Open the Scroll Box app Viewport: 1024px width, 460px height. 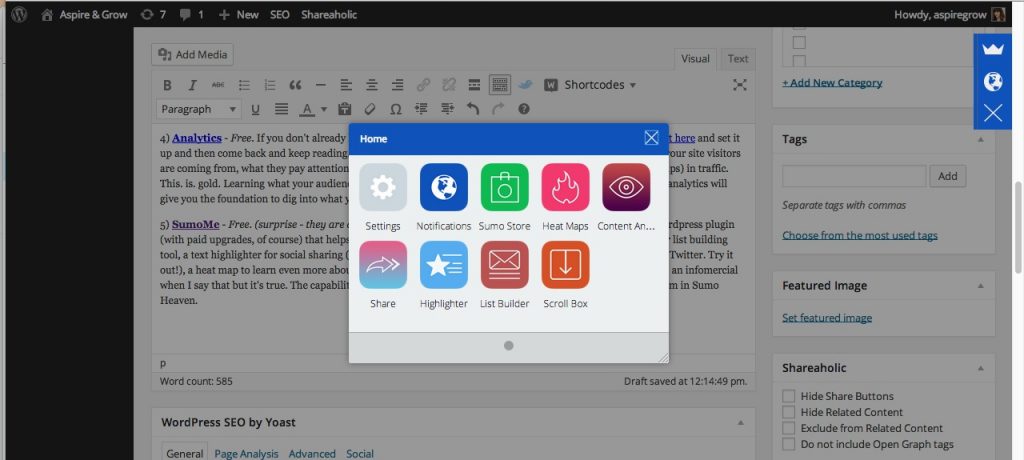pyautogui.click(x=565, y=265)
